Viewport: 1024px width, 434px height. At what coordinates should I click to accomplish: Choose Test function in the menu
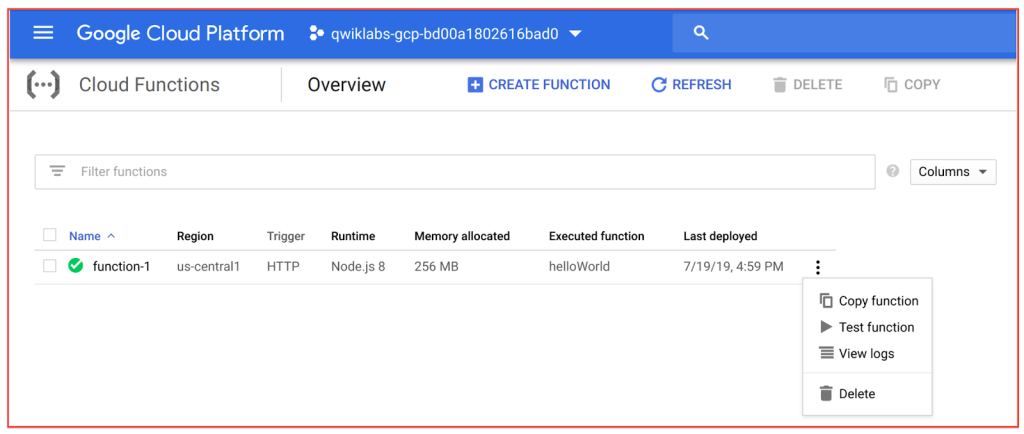[875, 327]
